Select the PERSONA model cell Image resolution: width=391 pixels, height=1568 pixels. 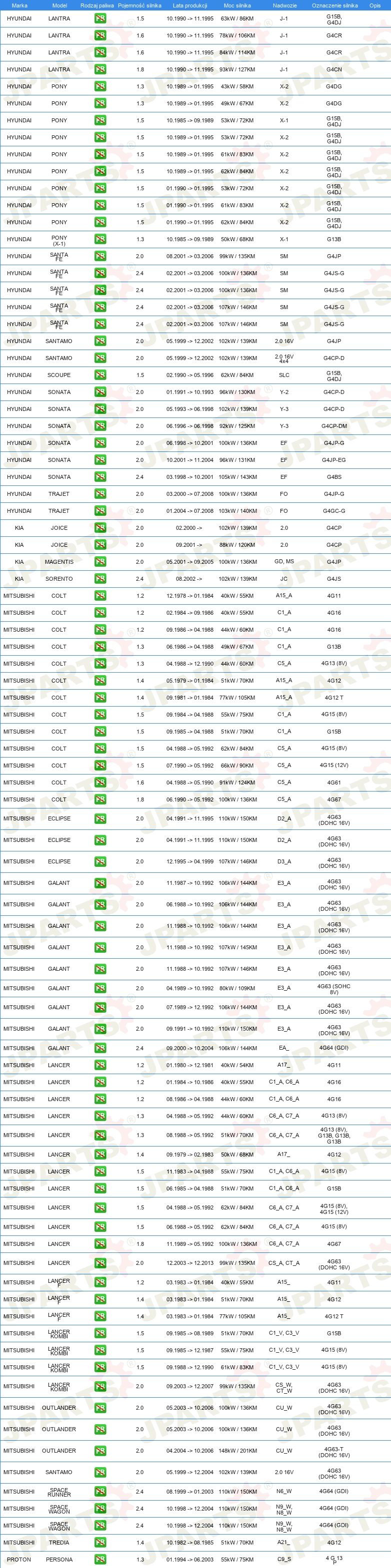tap(59, 1560)
